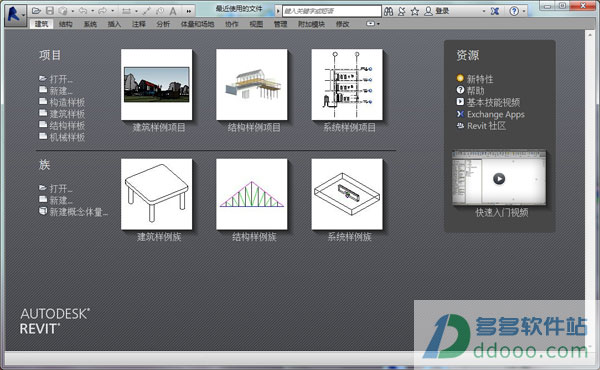Open the Revit 社区 resource link
Image resolution: width=600 pixels, height=370 pixels.
coord(486,126)
